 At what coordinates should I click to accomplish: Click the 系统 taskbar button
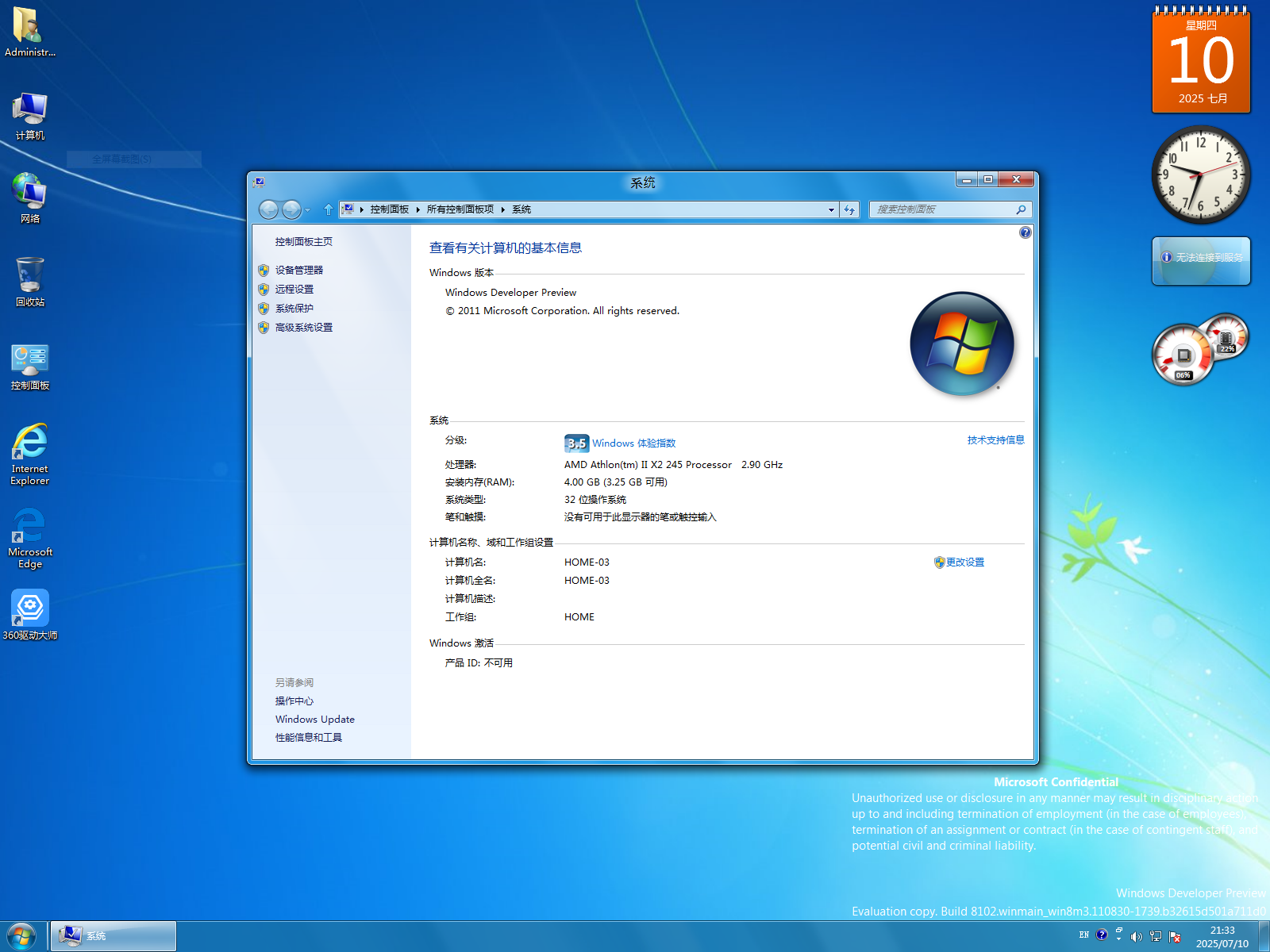pos(114,936)
